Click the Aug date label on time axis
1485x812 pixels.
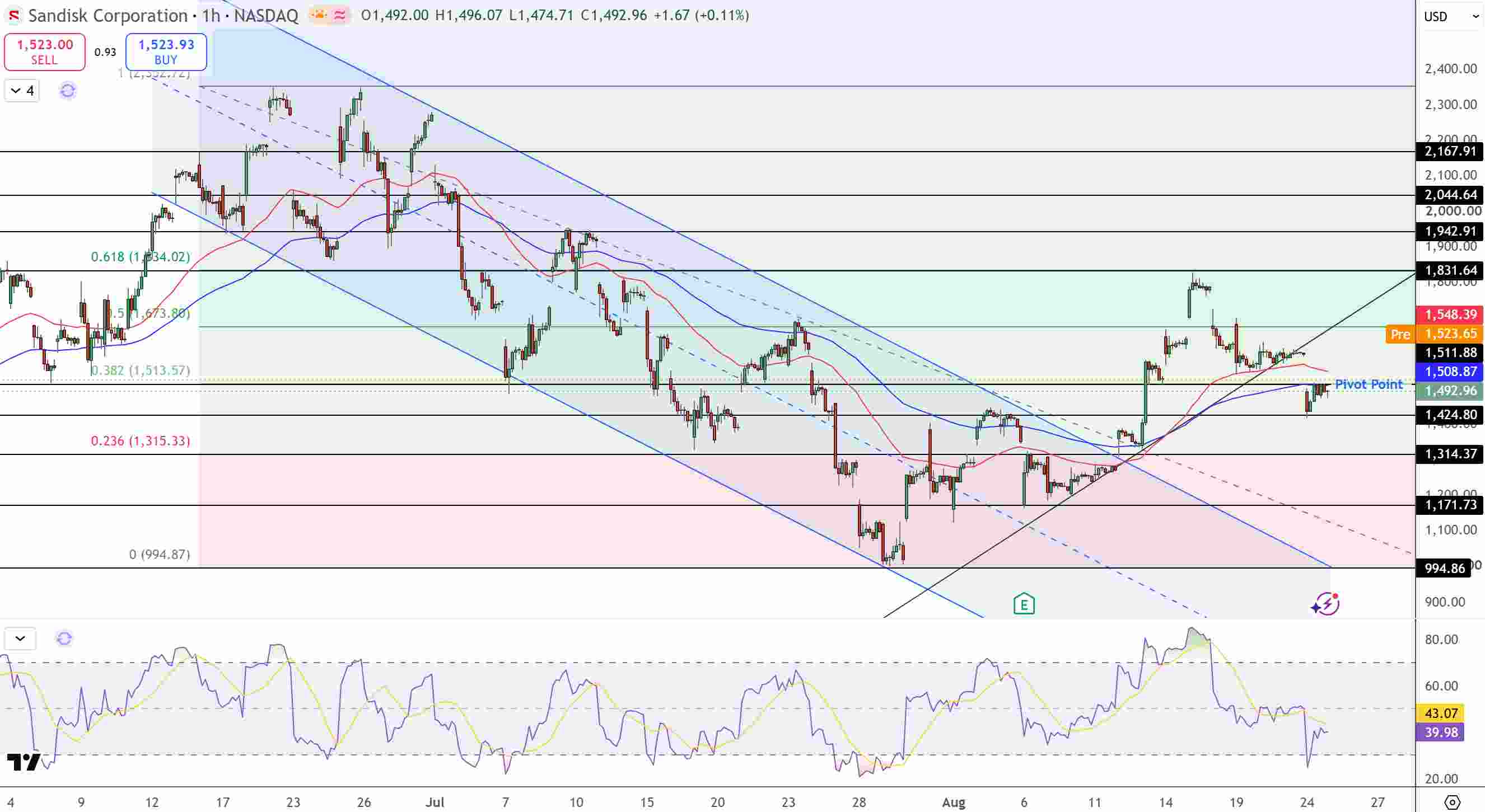click(x=953, y=802)
